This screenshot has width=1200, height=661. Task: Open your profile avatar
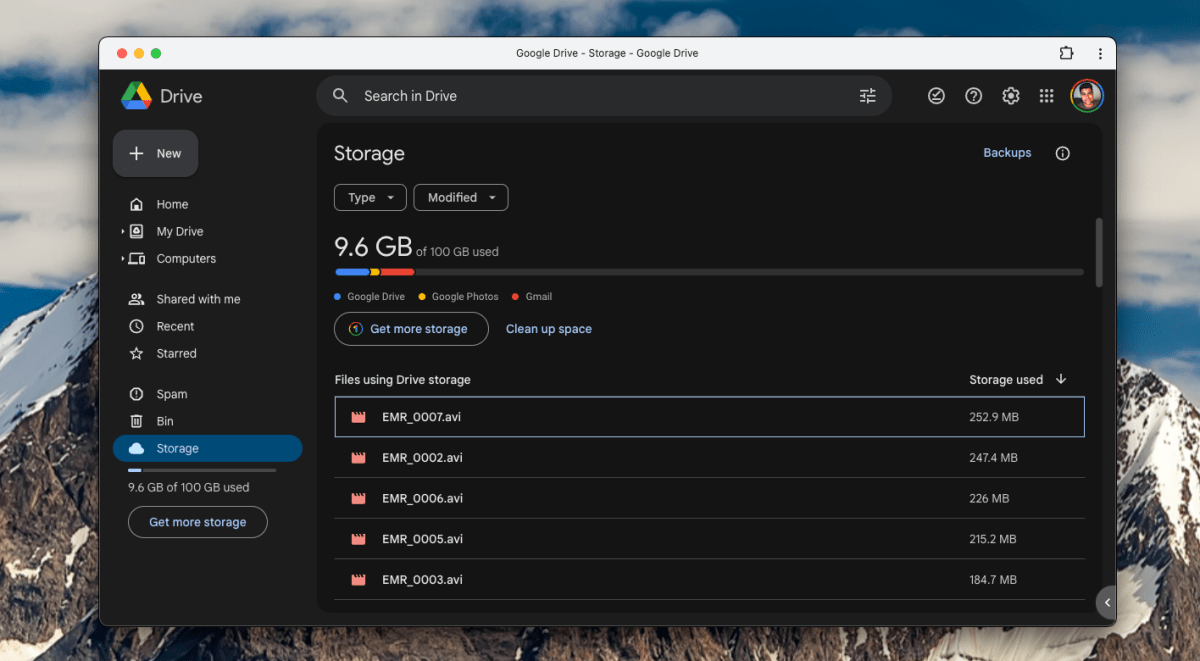point(1086,95)
